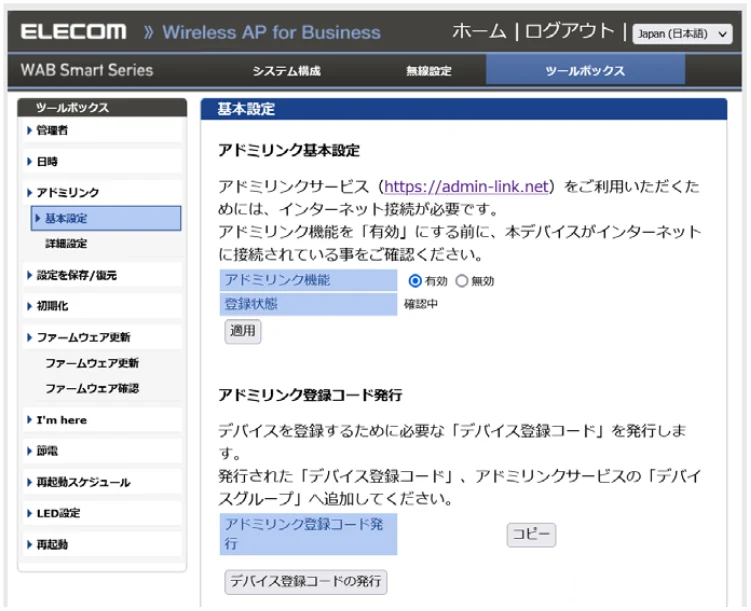Open LED設定 in the sidebar
751x611 pixels.
click(102, 513)
